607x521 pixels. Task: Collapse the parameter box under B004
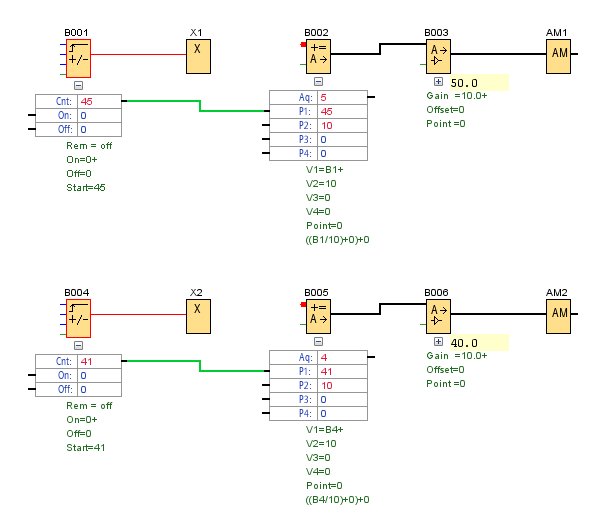(78, 345)
